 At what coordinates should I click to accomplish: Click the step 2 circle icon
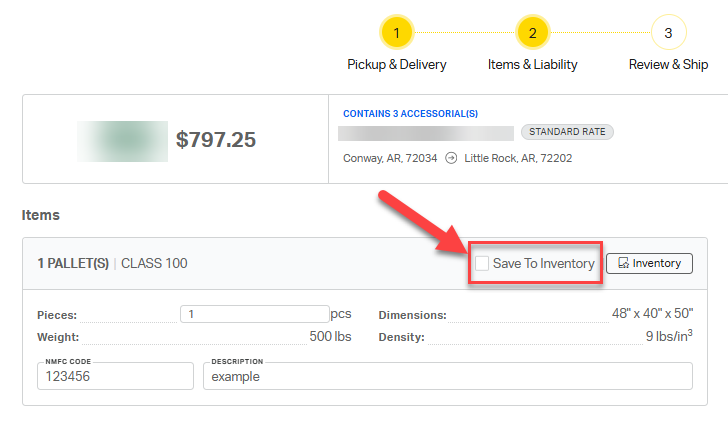[532, 33]
